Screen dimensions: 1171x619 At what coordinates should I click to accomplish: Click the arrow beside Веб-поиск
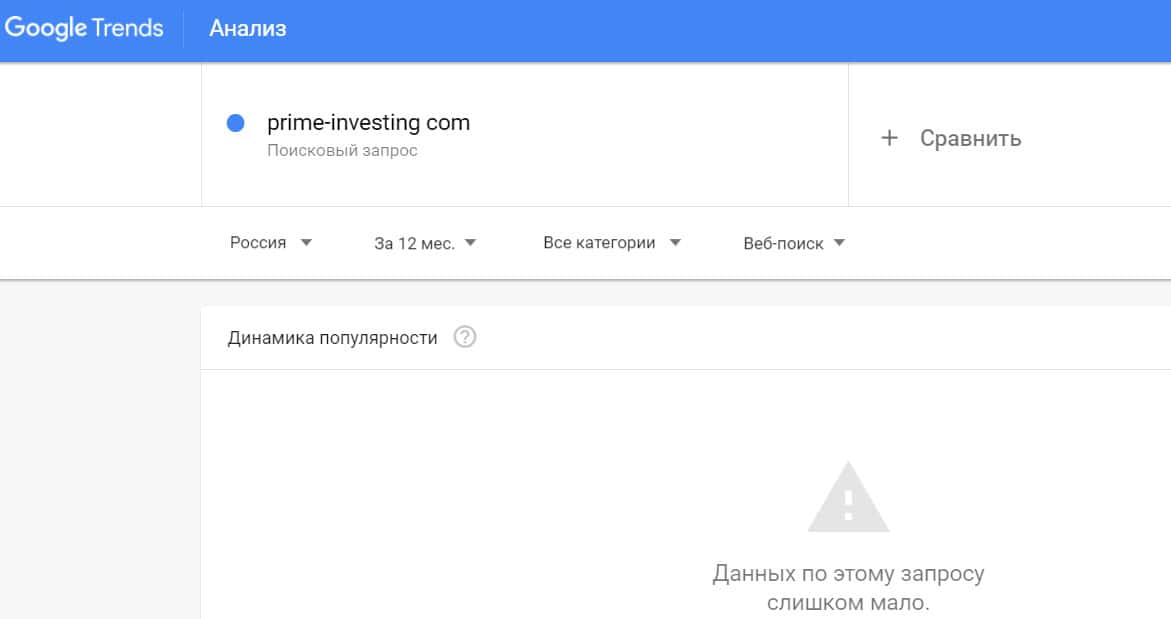pos(839,243)
